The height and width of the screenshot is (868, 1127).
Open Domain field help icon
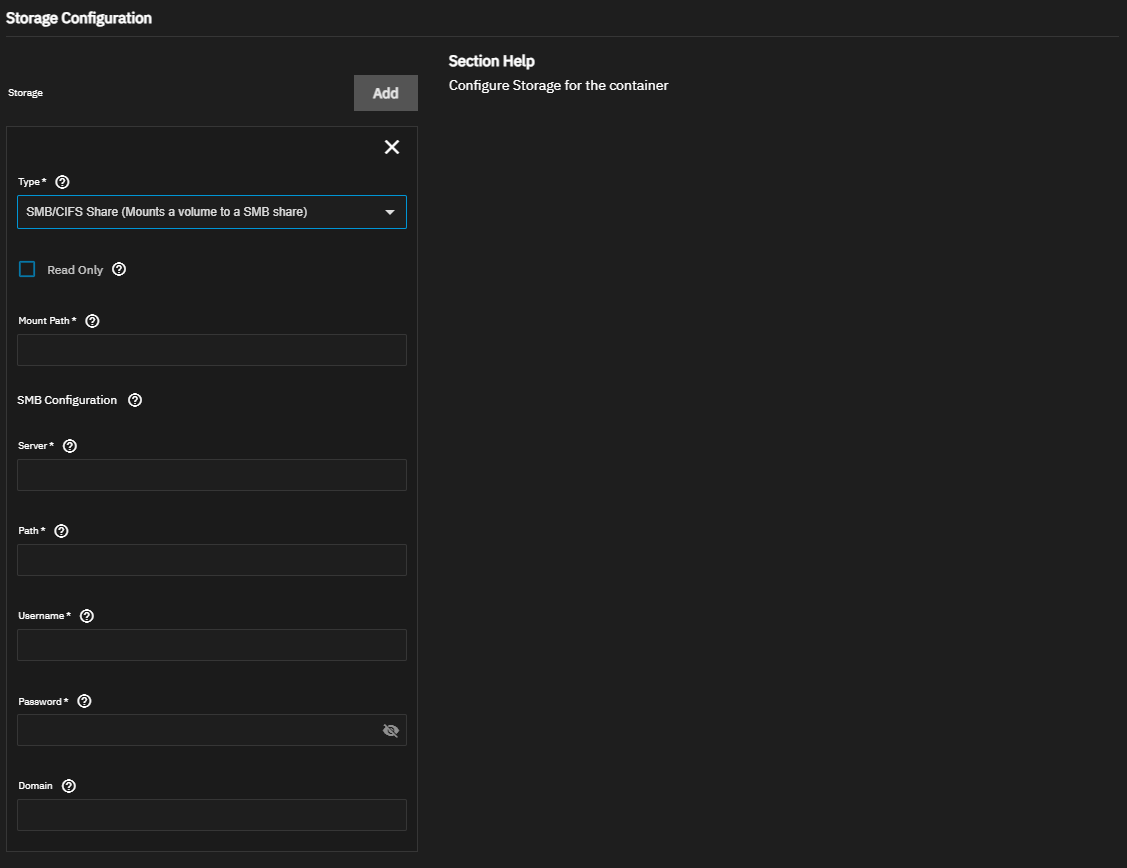tap(69, 786)
